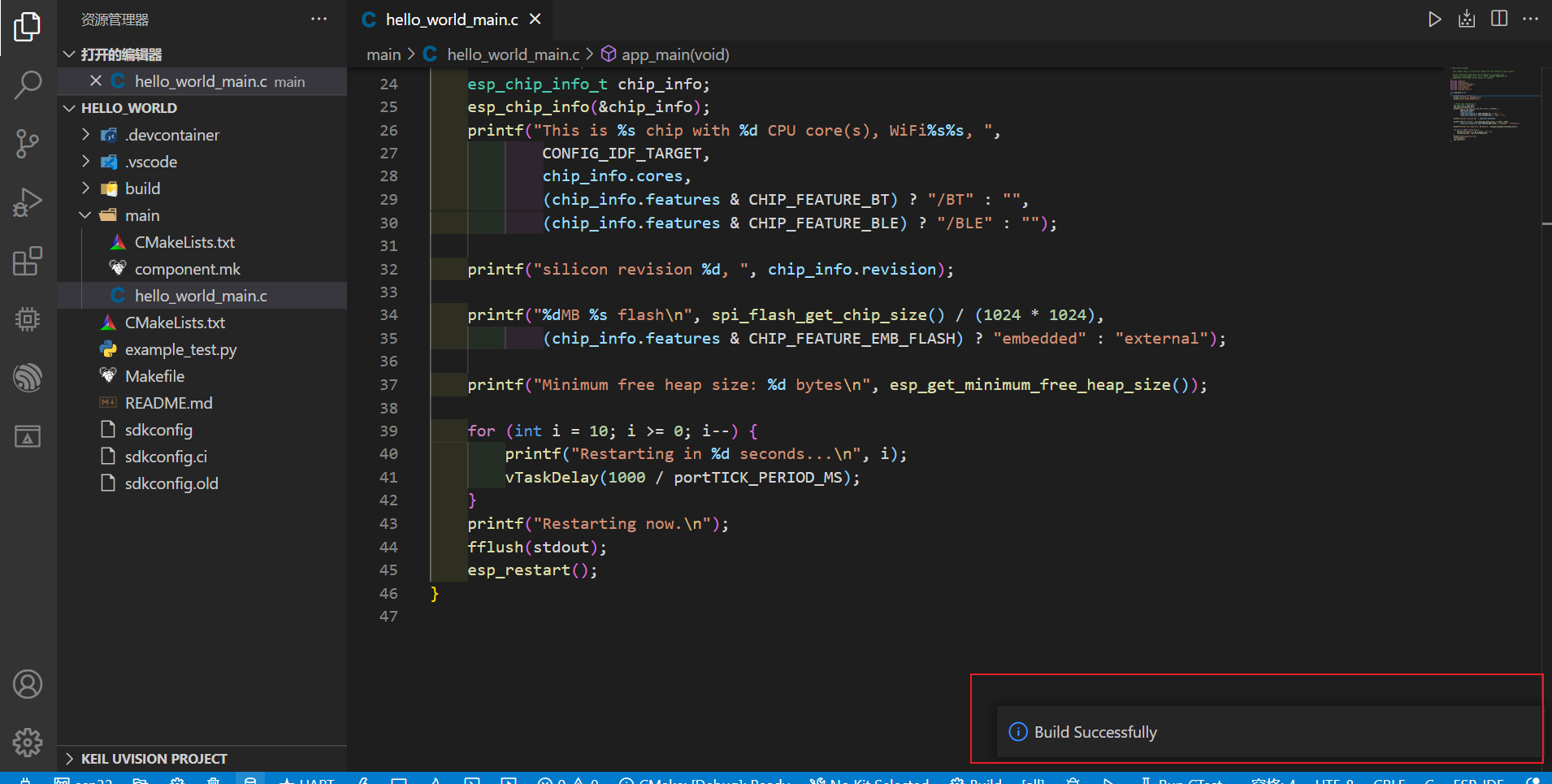Open the Makefile
Viewport: 1552px width, 784px height.
pos(202,376)
